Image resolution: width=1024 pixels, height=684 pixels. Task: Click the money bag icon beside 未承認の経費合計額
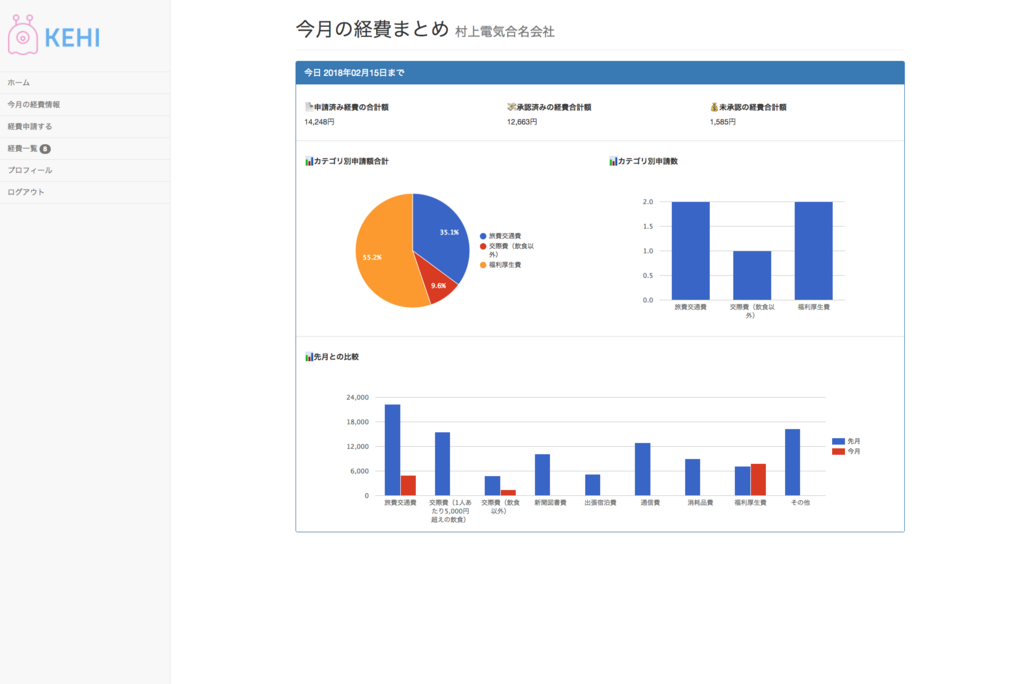[x=714, y=107]
